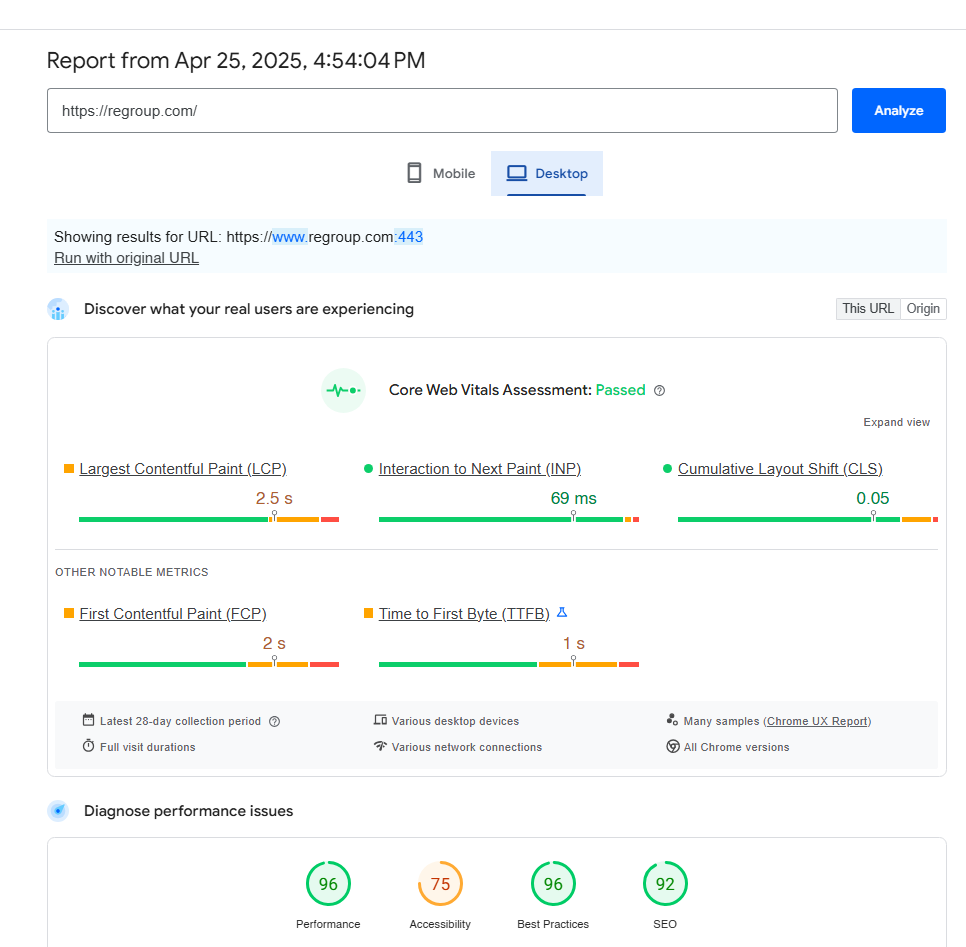
Task: Jump to Best Practices score gauge
Action: pos(553,884)
